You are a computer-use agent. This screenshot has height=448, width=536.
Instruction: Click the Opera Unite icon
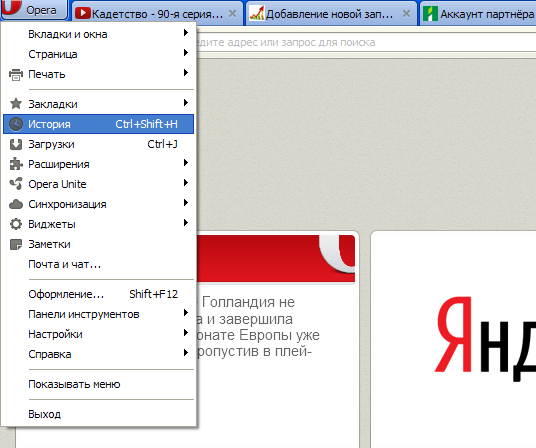tap(16, 184)
